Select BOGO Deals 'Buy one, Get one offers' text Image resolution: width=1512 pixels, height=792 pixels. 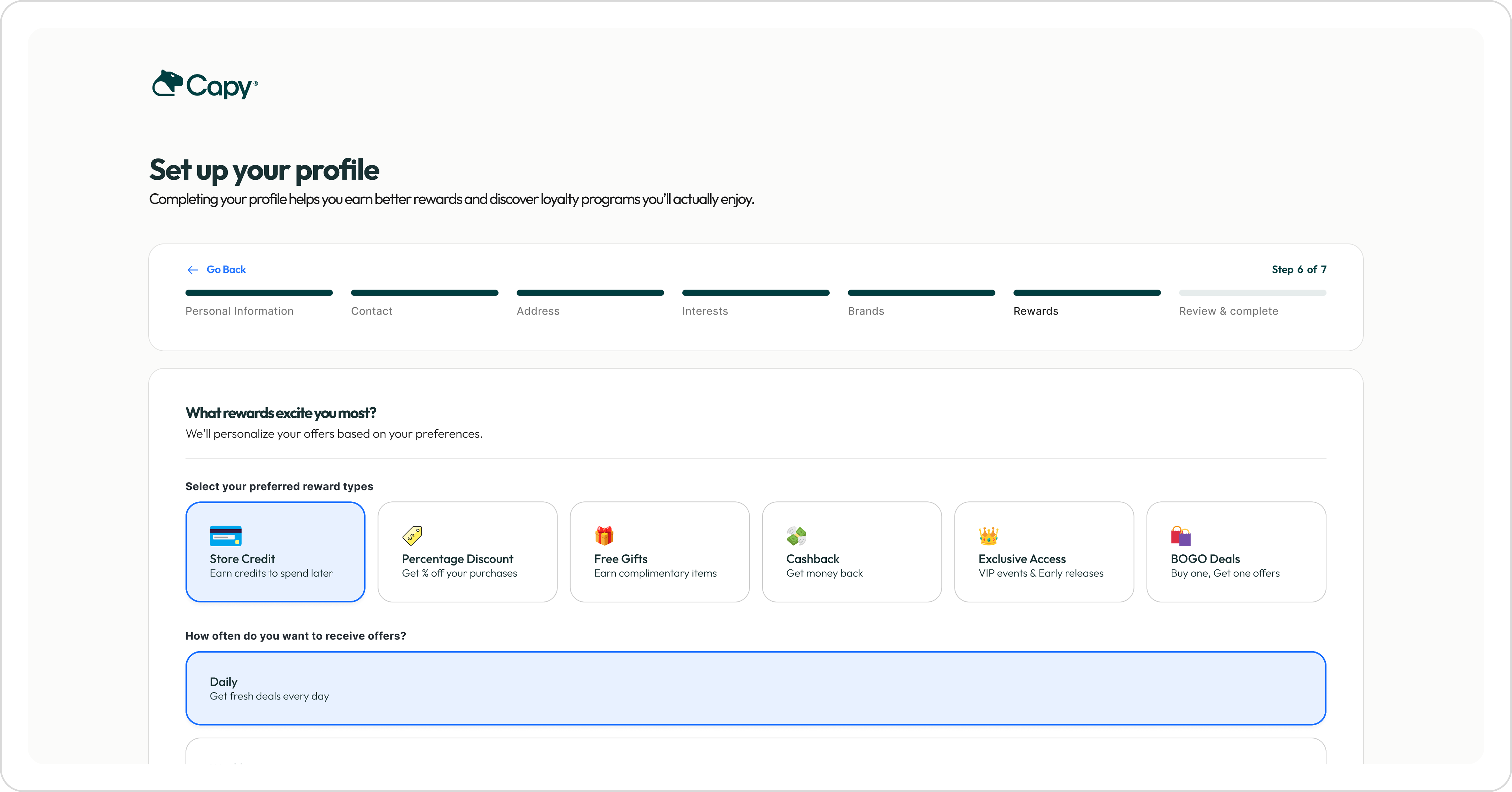point(1225,573)
